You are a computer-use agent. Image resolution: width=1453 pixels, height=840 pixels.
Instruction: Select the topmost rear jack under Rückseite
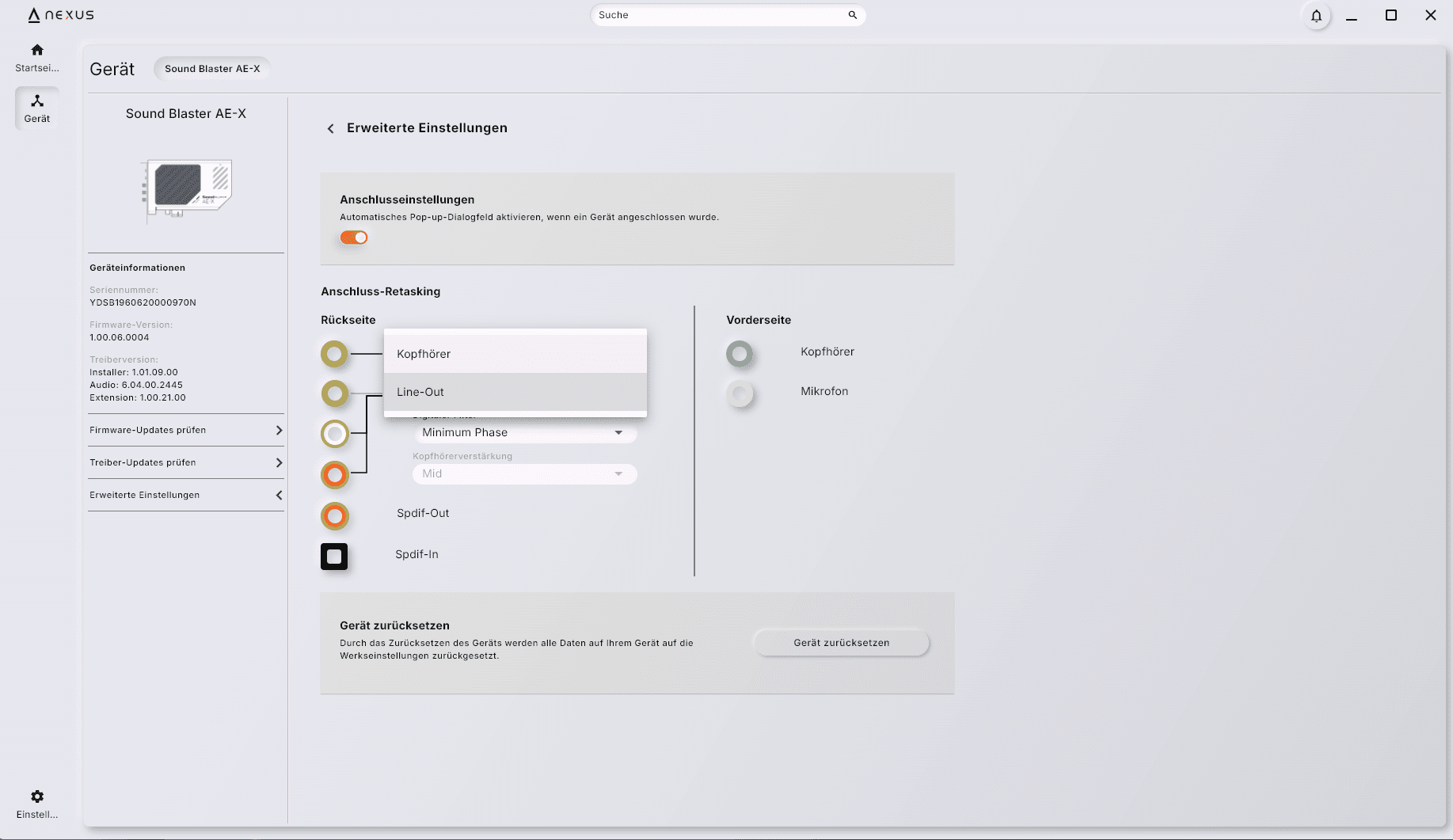point(334,354)
